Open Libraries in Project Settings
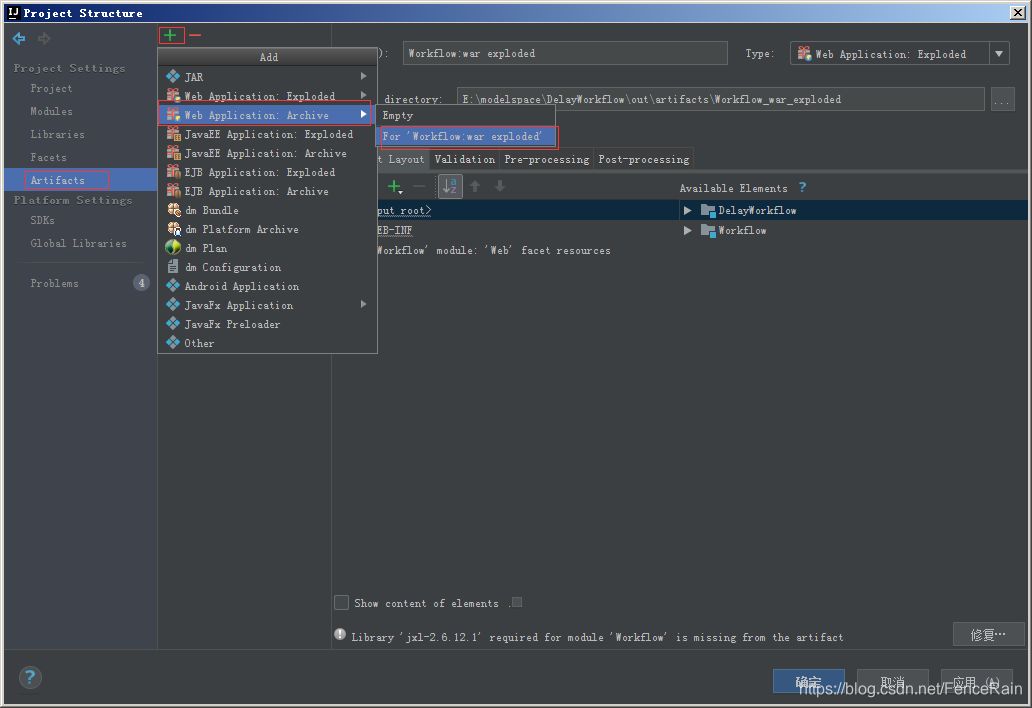 click(57, 134)
